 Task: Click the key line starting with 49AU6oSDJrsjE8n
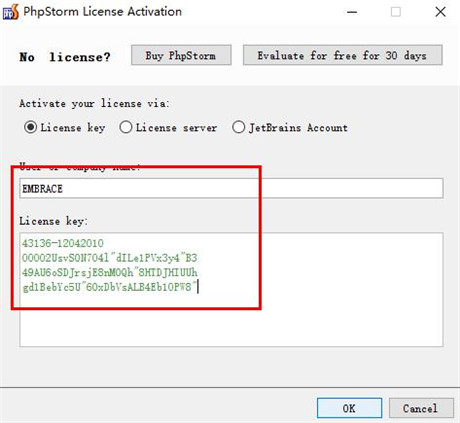110,272
